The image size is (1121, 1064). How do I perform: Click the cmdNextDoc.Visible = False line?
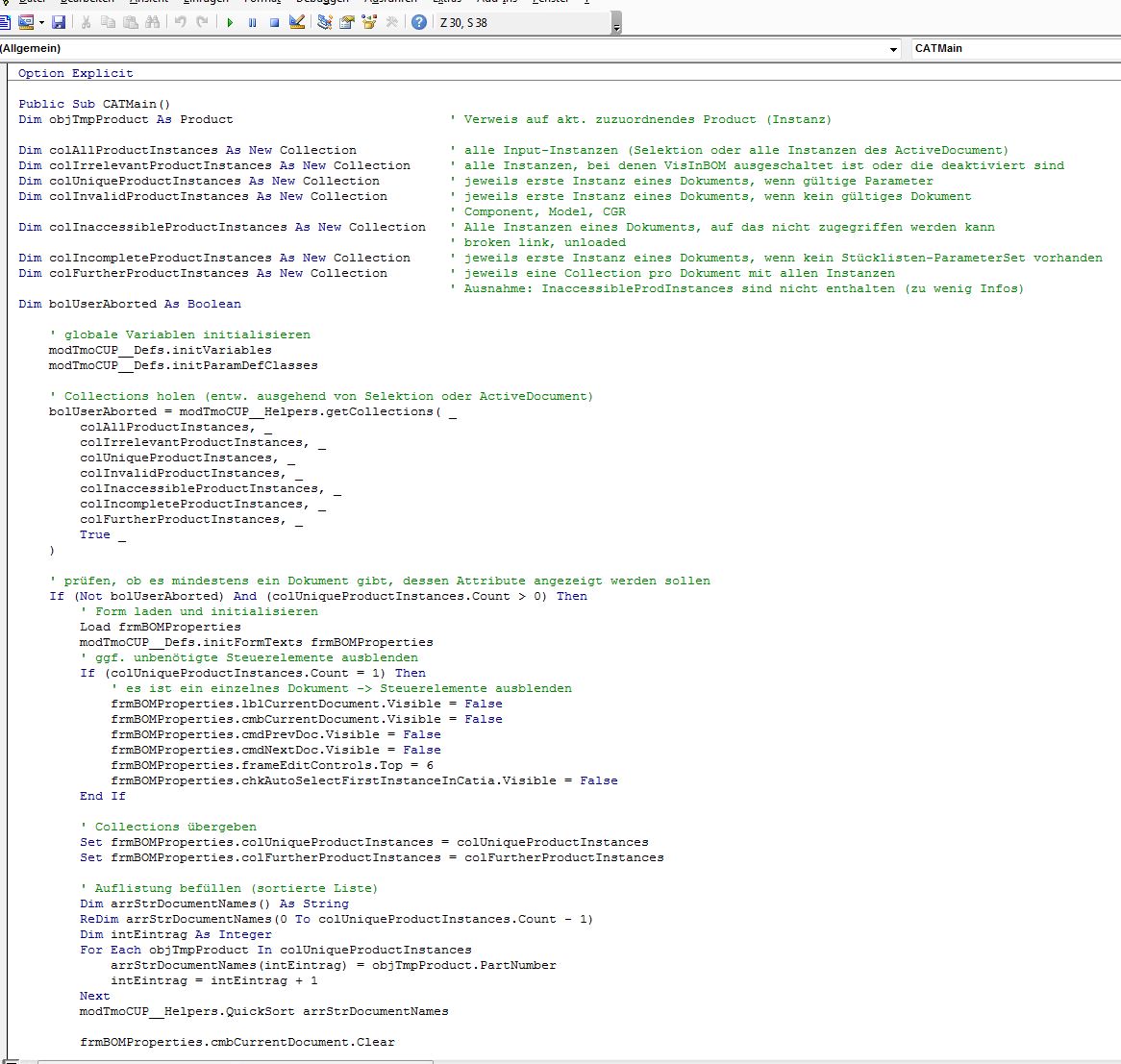[276, 750]
